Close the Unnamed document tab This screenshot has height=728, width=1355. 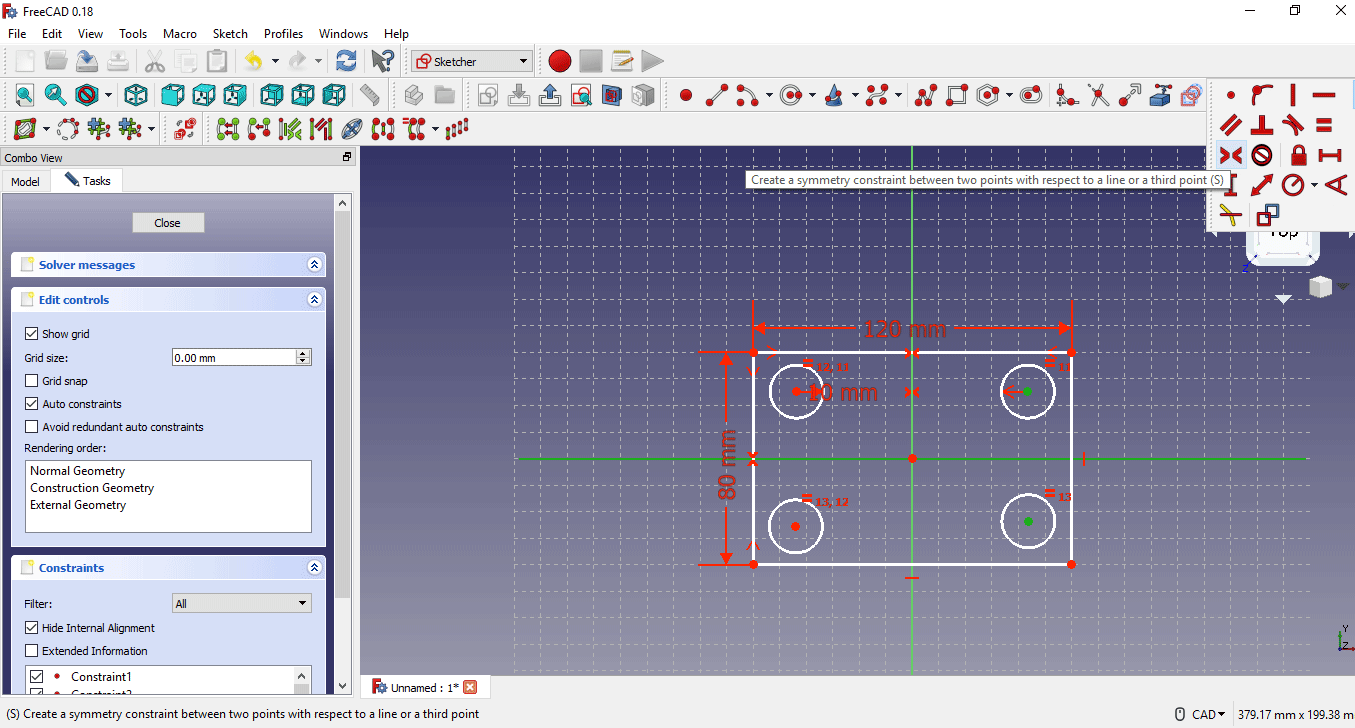(x=470, y=687)
